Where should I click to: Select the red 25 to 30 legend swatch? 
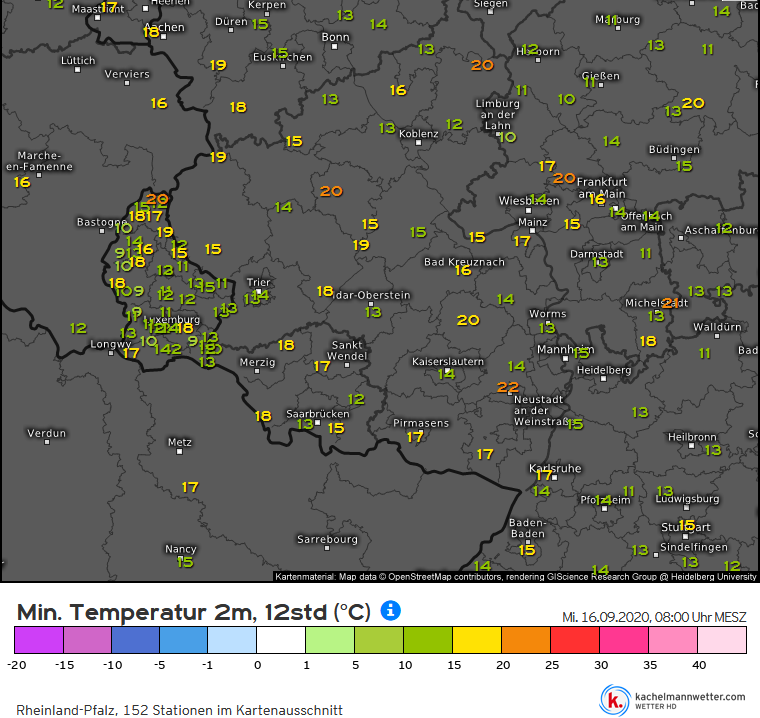coord(575,640)
